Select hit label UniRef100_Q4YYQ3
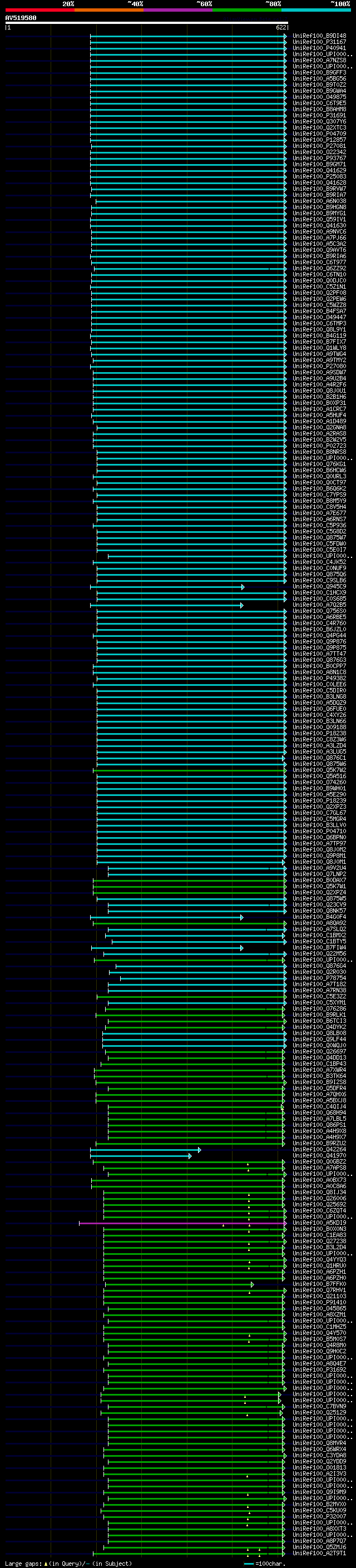Image resolution: width=356 pixels, height=1568 pixels. 319,1259
